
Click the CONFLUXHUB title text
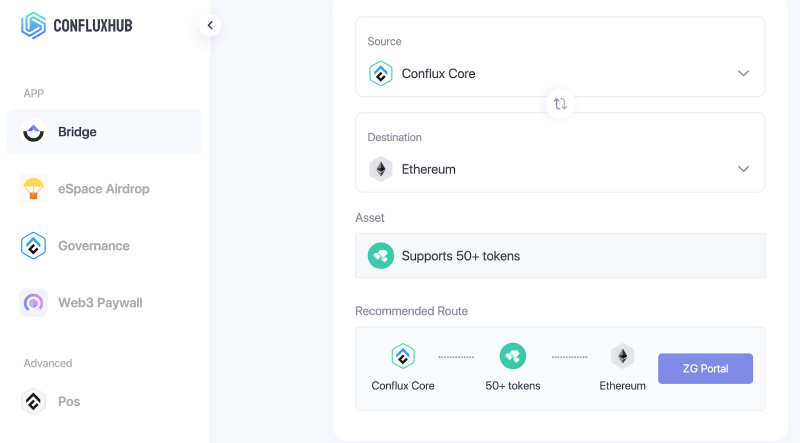(93, 26)
